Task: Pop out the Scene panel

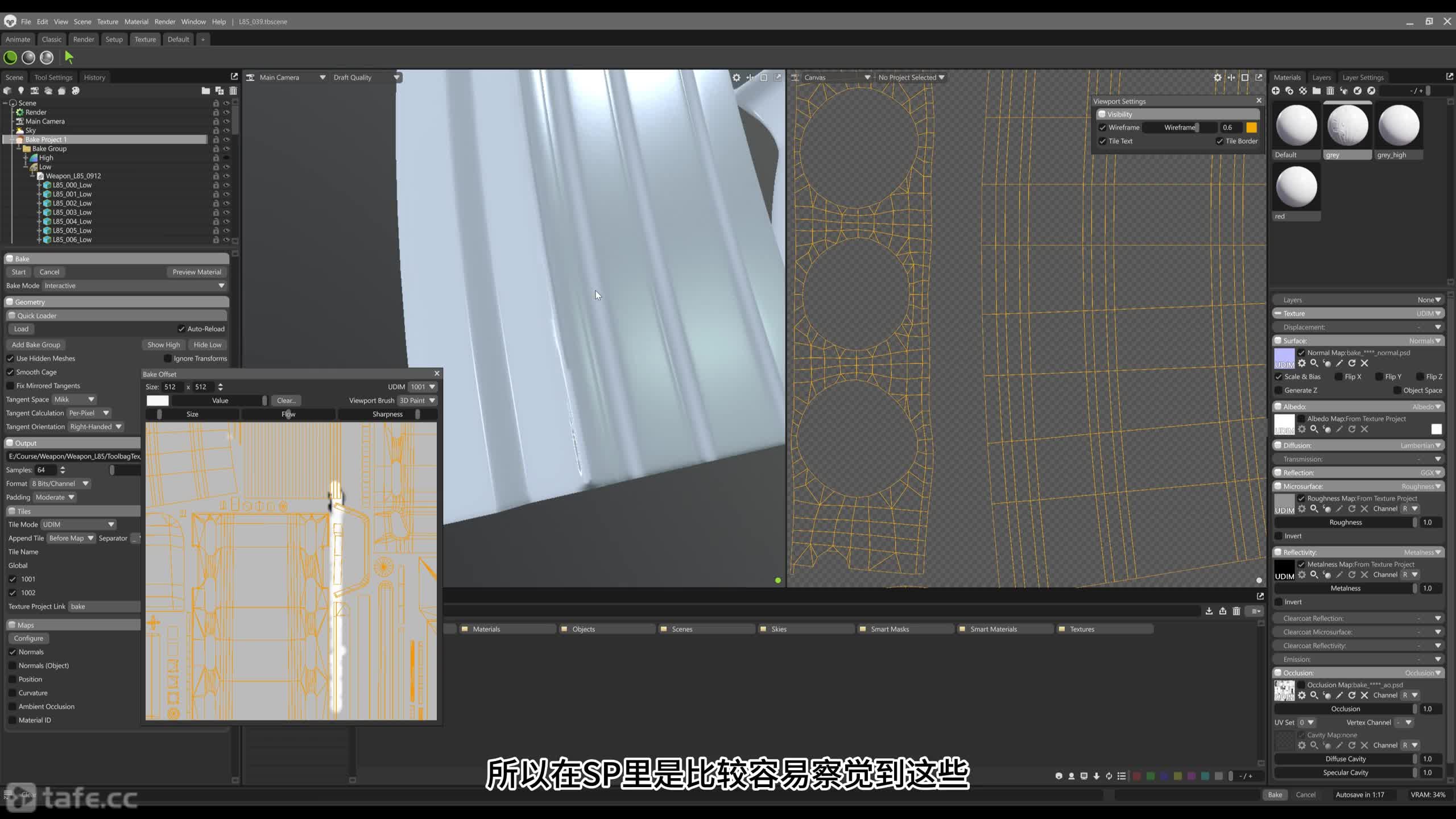Action: [234, 77]
